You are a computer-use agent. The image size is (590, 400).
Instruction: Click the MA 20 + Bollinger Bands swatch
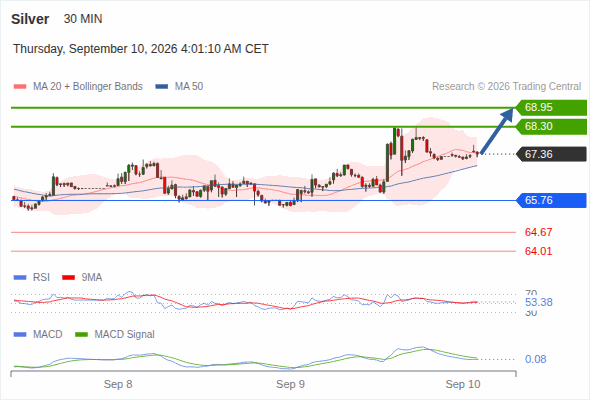click(20, 87)
